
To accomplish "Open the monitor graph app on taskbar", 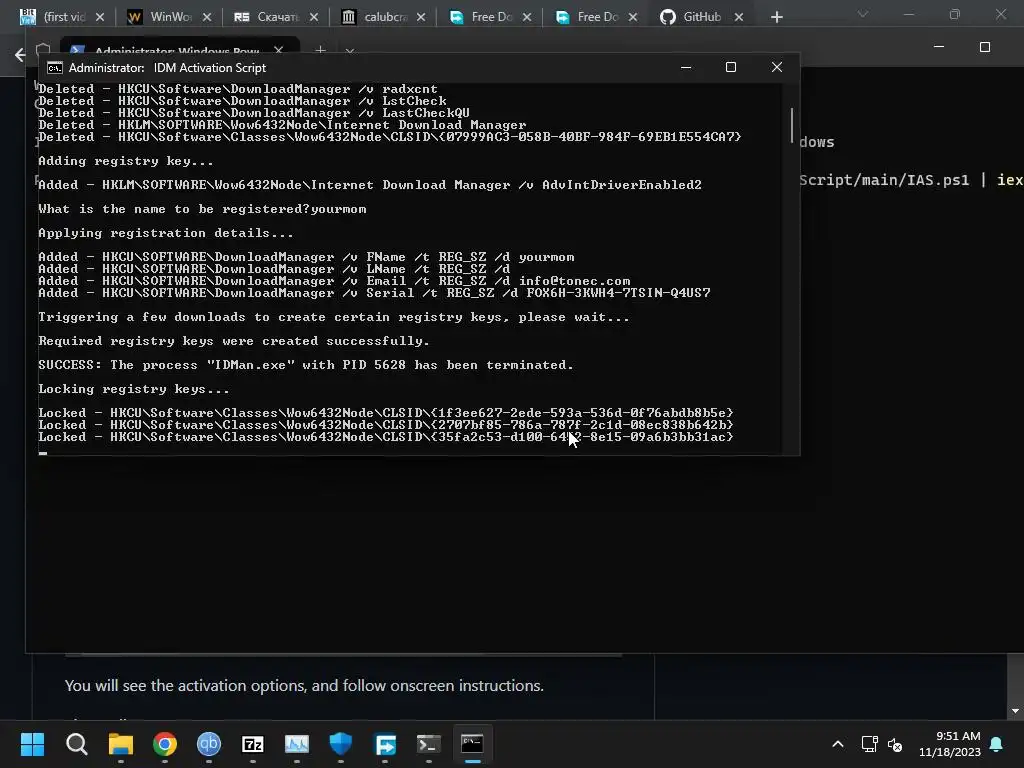I will pyautogui.click(x=296, y=744).
